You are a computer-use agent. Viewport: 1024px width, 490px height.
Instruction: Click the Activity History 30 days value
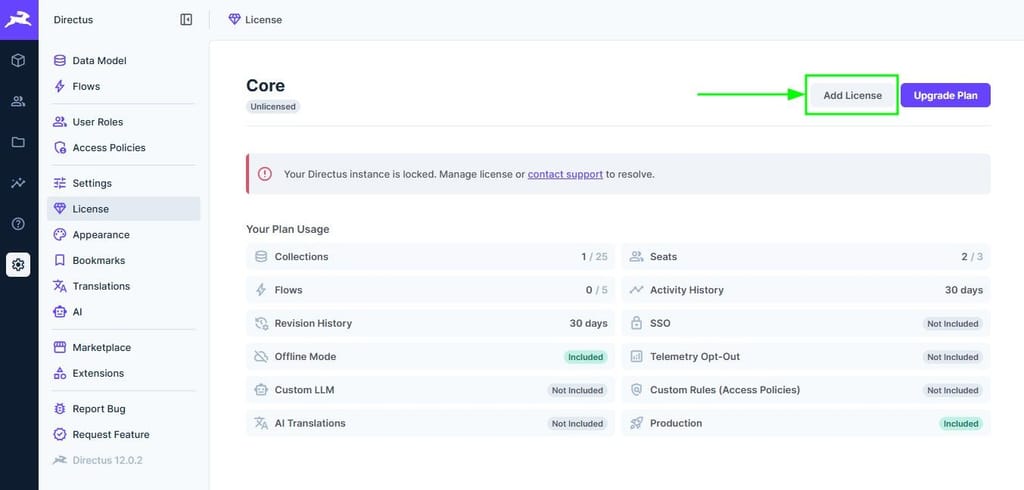click(963, 290)
